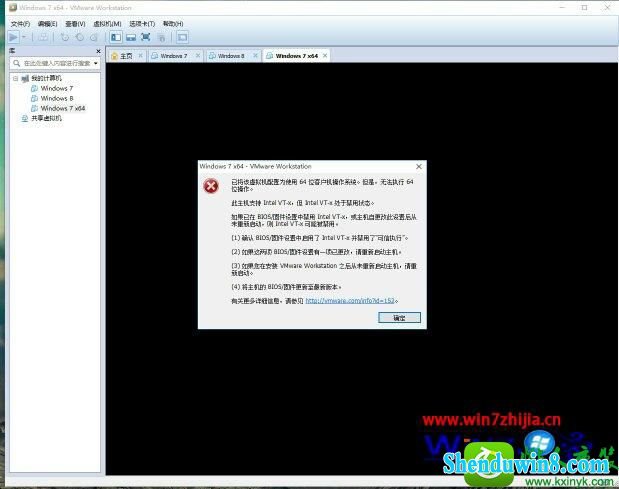Select 我的计算机 in the library tree
Image resolution: width=619 pixels, height=489 pixels.
(47, 78)
